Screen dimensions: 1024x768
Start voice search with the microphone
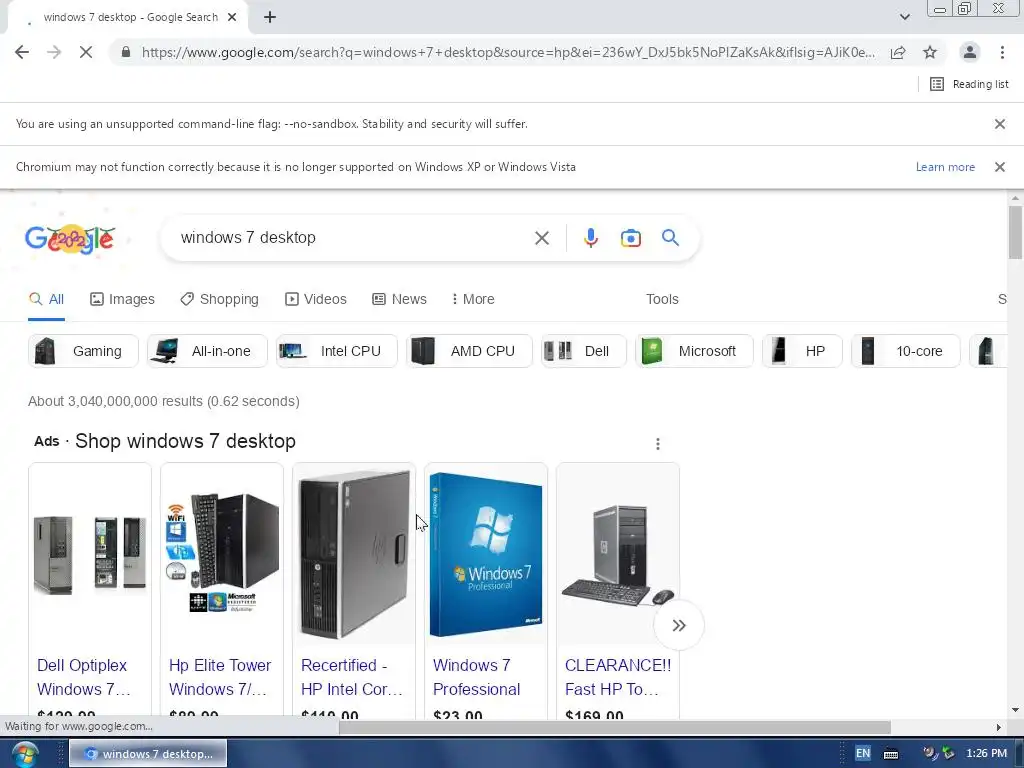click(x=590, y=238)
